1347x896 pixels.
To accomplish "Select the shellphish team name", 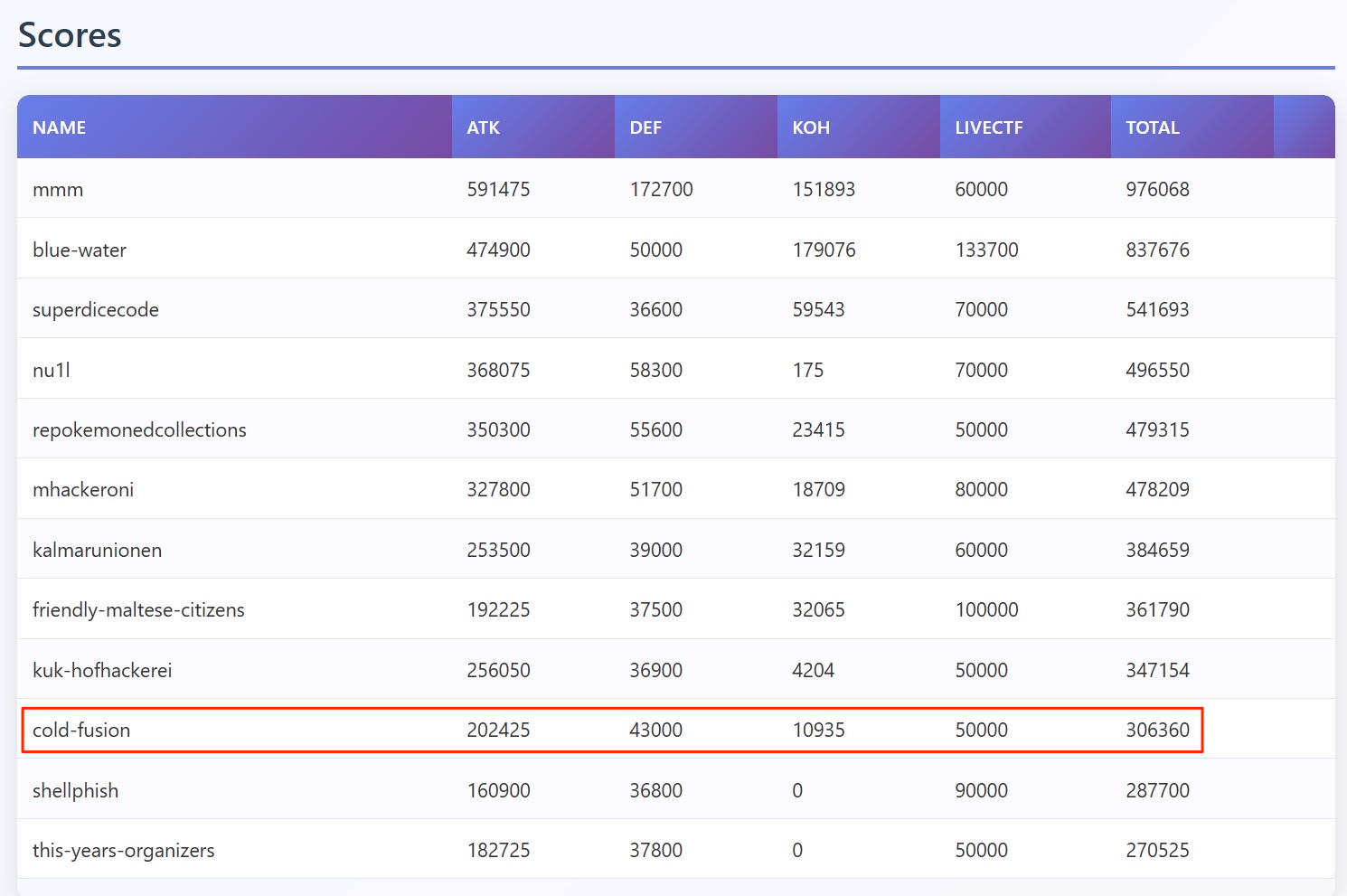I will (76, 791).
